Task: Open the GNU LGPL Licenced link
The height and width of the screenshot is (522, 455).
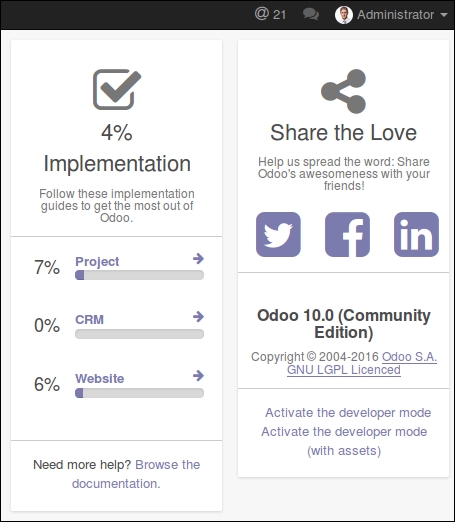Action: click(344, 370)
